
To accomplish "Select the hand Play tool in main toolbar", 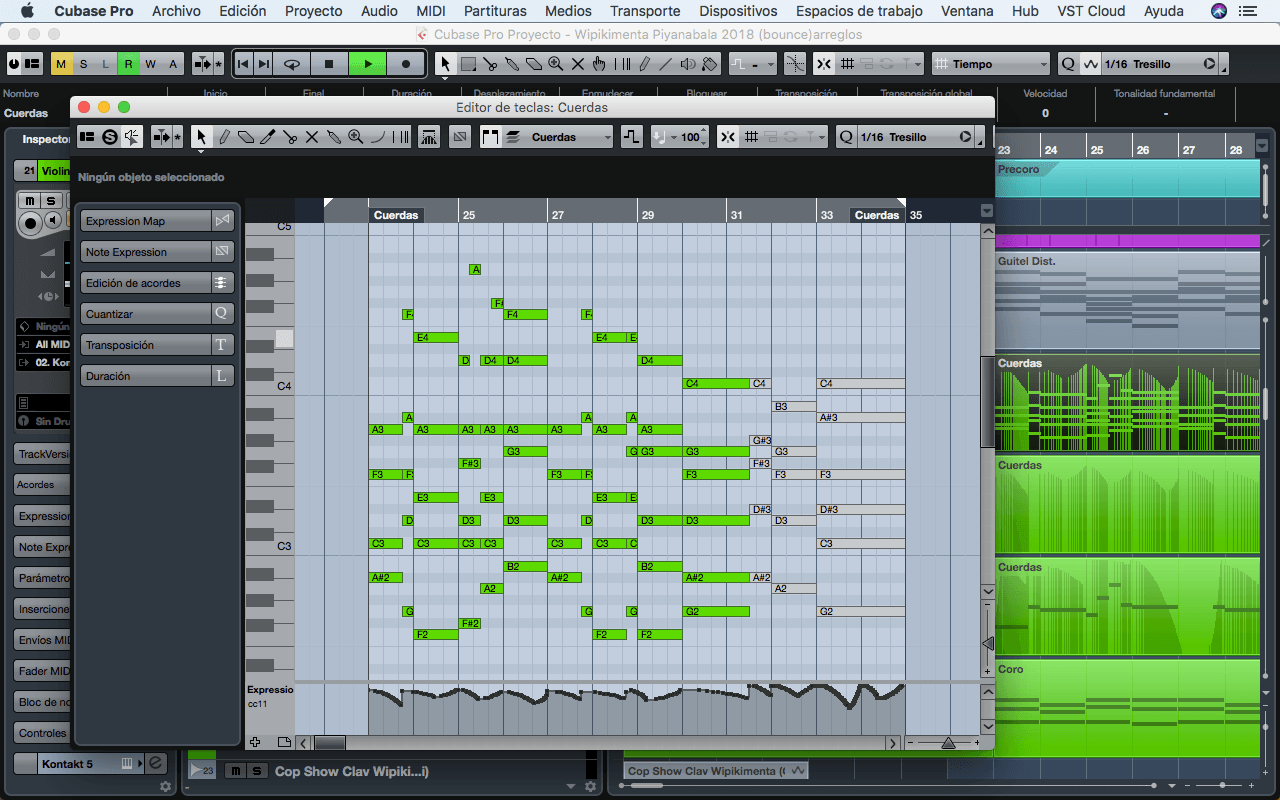I will tap(600, 64).
